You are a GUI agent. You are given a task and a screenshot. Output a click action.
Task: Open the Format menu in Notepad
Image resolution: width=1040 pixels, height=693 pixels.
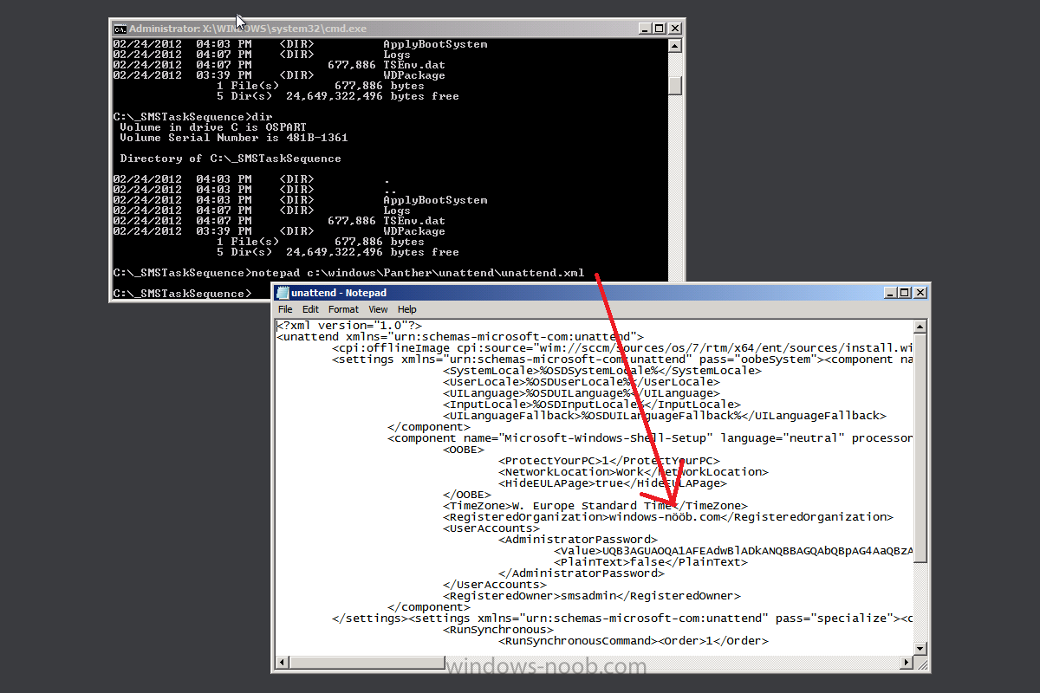pyautogui.click(x=343, y=310)
